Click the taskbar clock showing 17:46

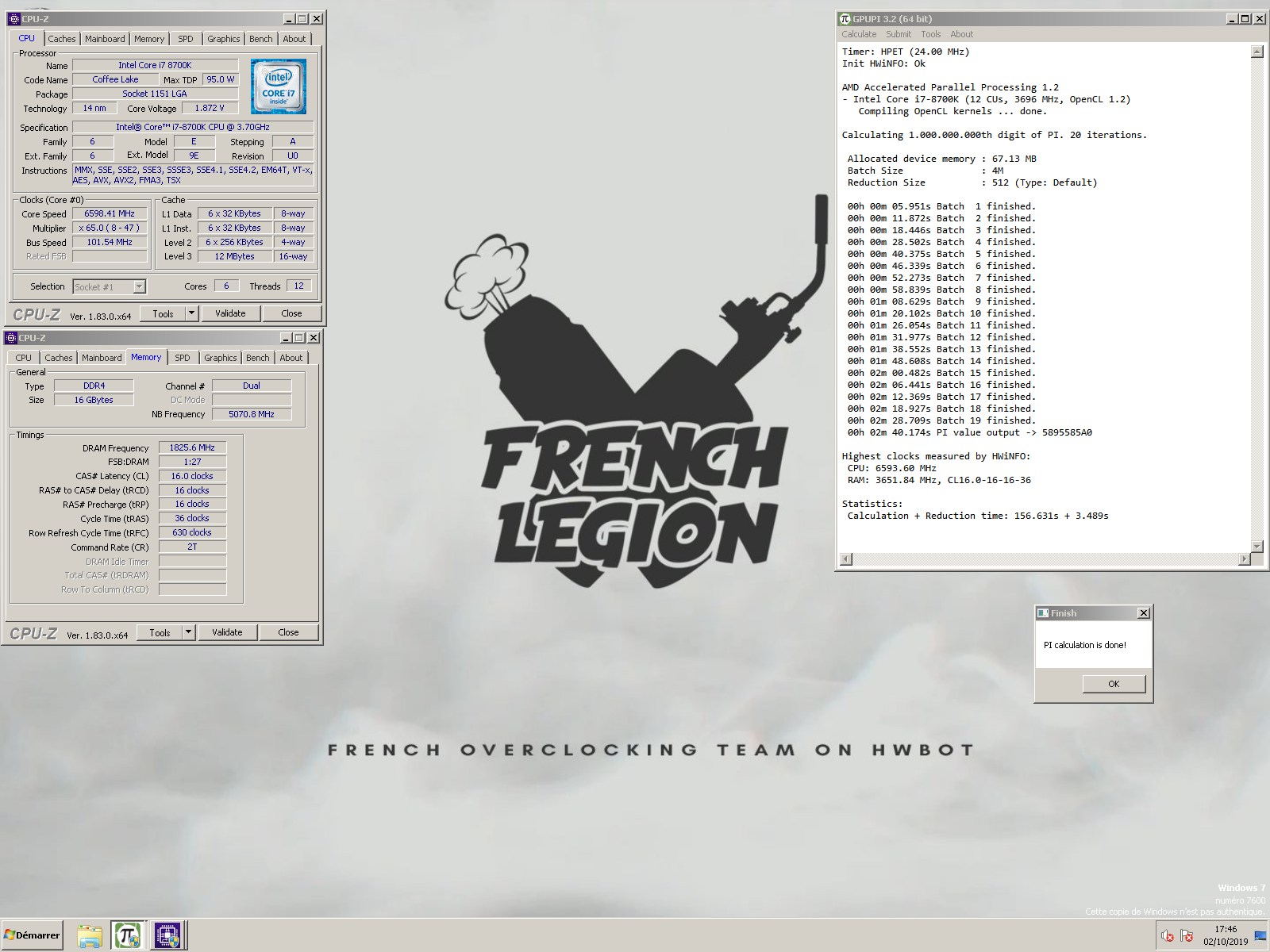coord(1225,935)
